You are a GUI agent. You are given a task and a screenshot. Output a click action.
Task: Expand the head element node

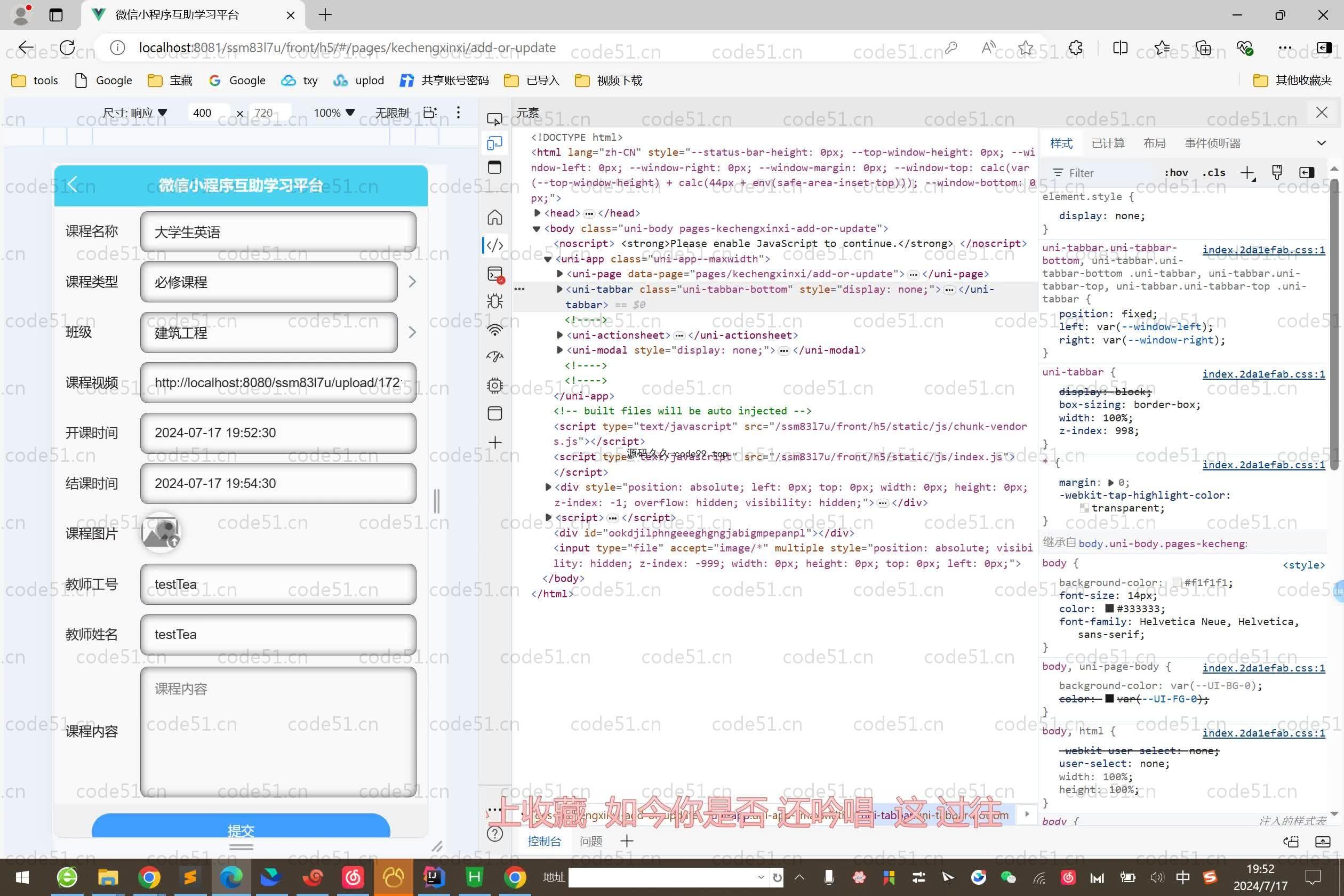tap(537, 213)
